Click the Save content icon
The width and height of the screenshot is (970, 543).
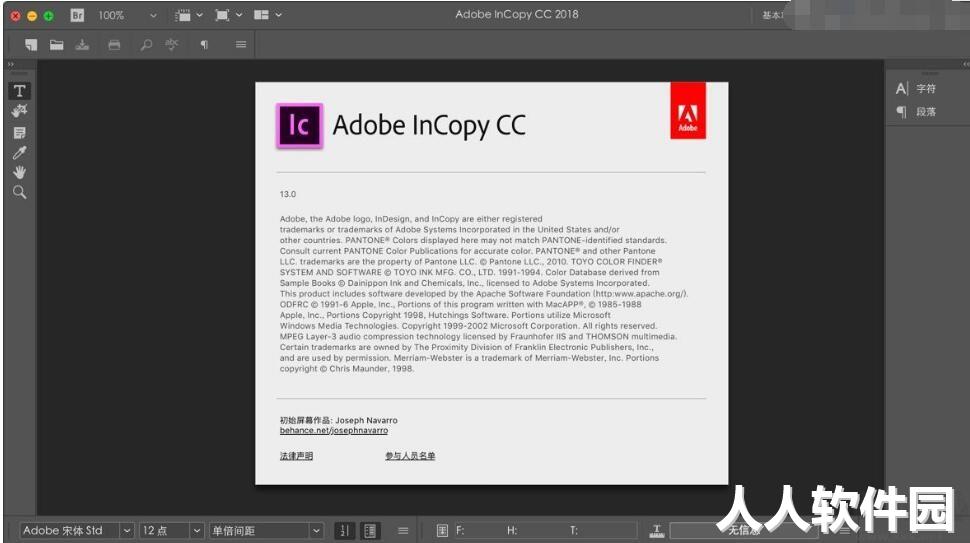tap(82, 45)
